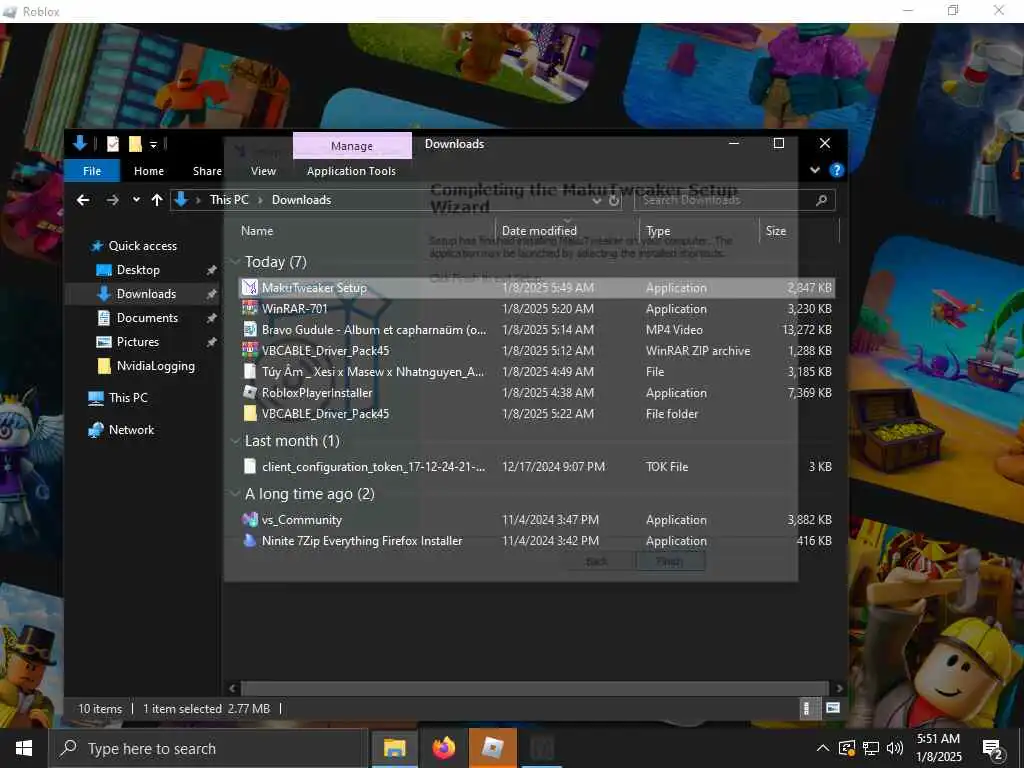Switch to the Share ribbon tab
The width and height of the screenshot is (1024, 768).
pyautogui.click(x=207, y=170)
